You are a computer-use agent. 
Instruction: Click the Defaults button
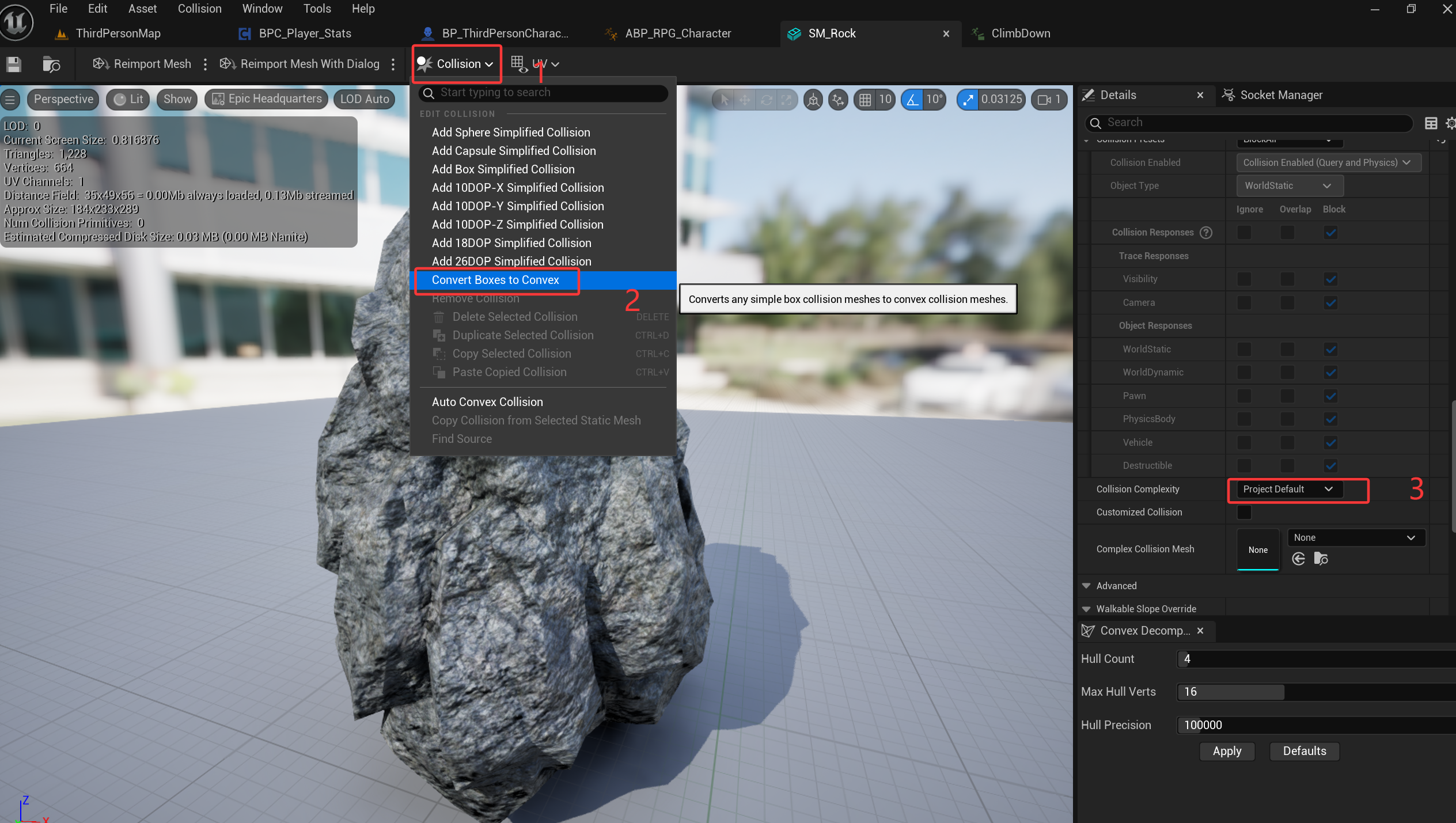pyautogui.click(x=1305, y=751)
